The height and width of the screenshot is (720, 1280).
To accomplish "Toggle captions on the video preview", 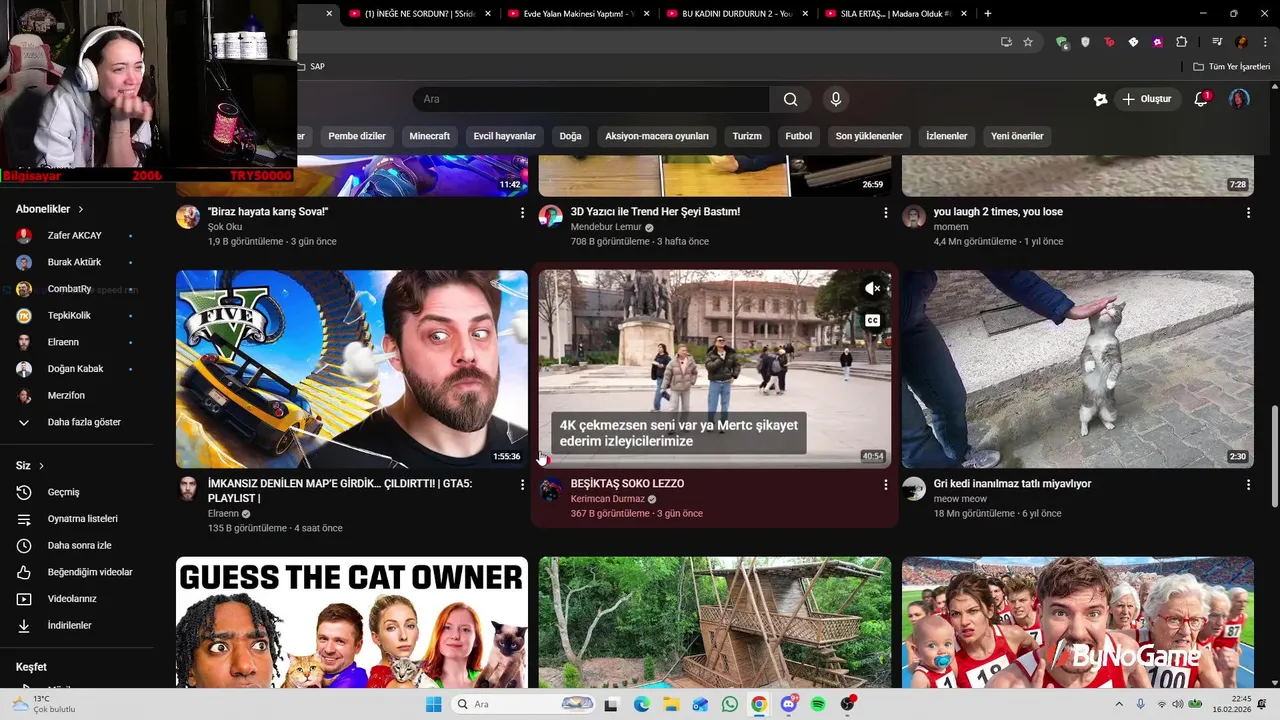I will point(873,320).
